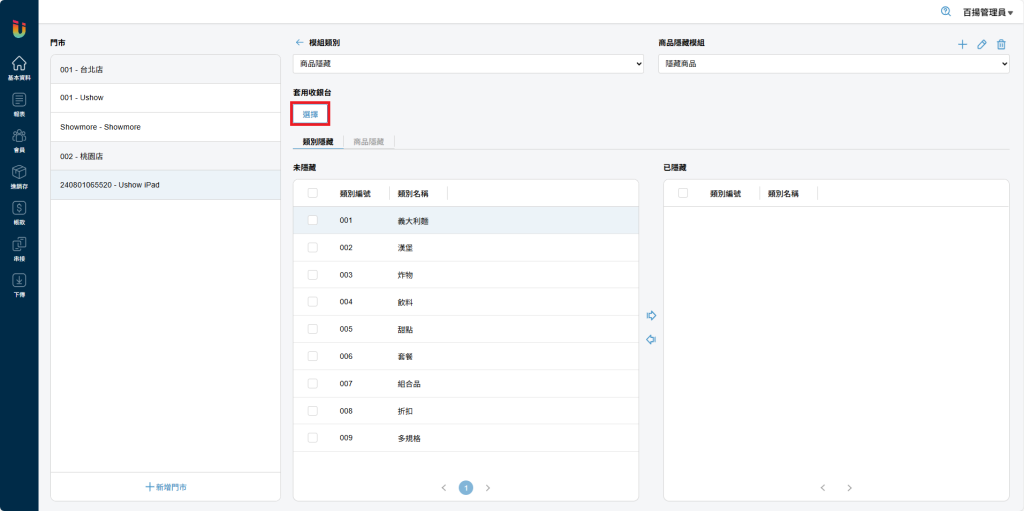Move selected categories right with arrow
1024x511 pixels.
pyautogui.click(x=651, y=315)
